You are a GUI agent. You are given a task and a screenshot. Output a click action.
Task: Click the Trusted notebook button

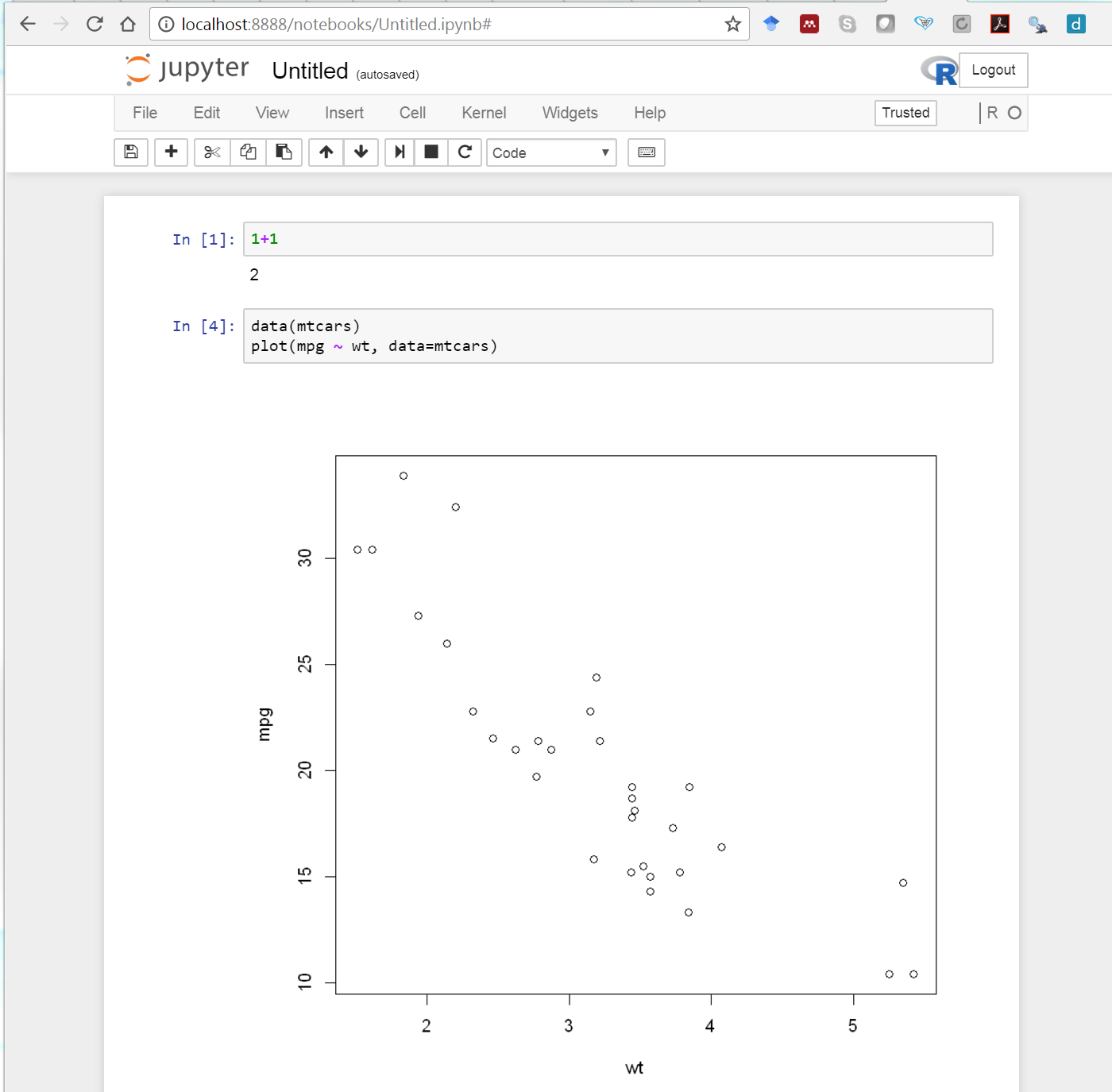coord(905,113)
